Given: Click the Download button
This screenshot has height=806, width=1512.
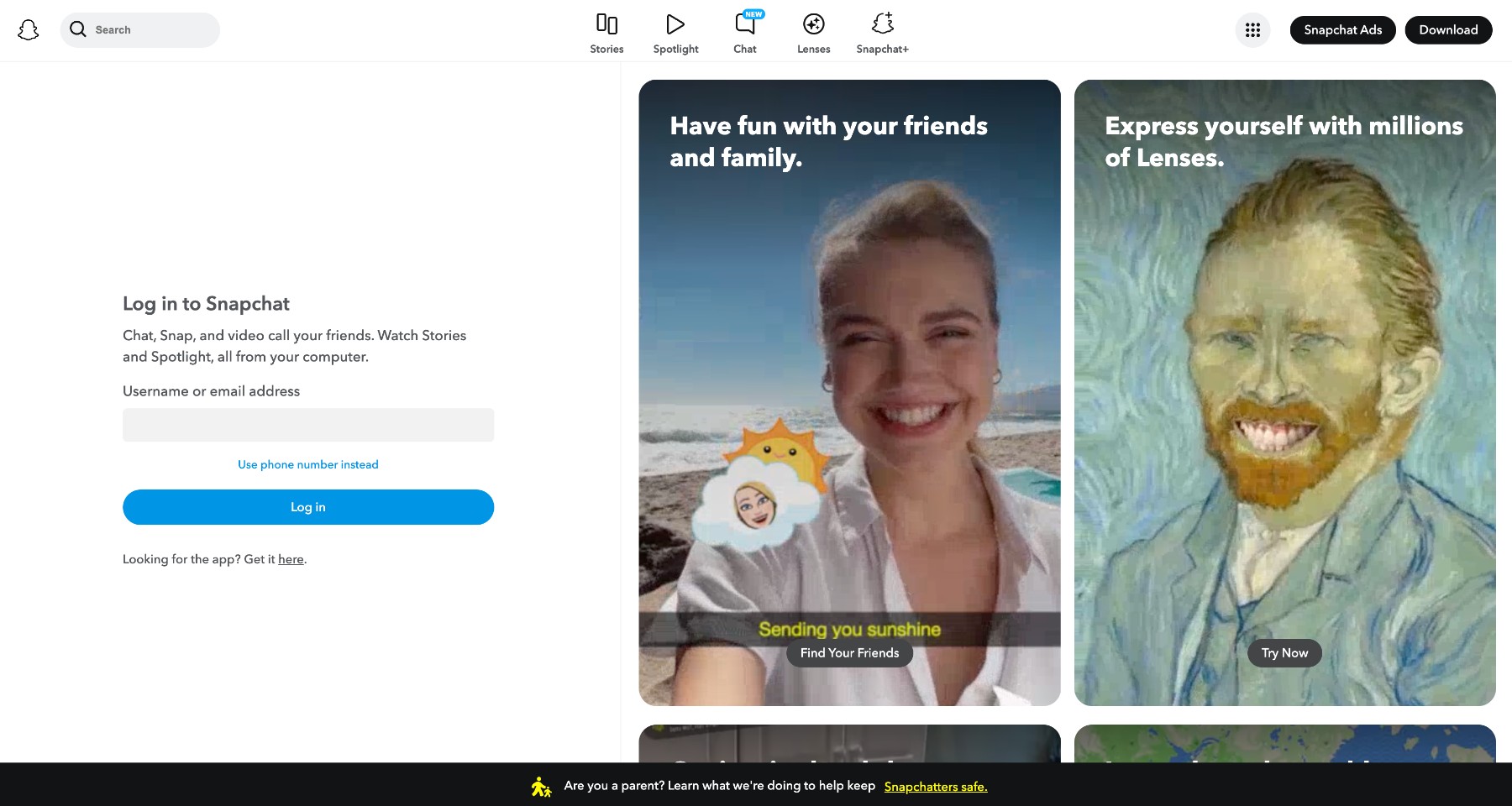Looking at the screenshot, I should [1448, 30].
